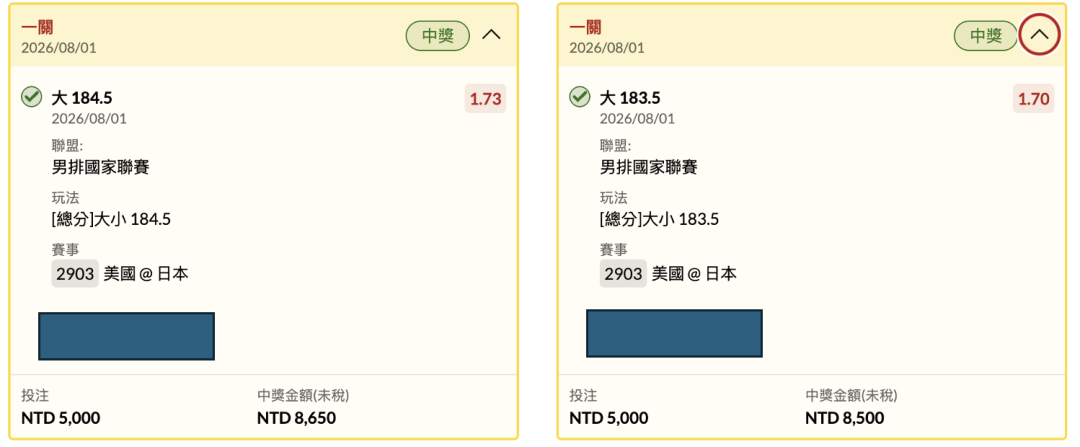This screenshot has width=1080, height=447.
Task: Click match number 2903 in right card
Action: pos(623,273)
